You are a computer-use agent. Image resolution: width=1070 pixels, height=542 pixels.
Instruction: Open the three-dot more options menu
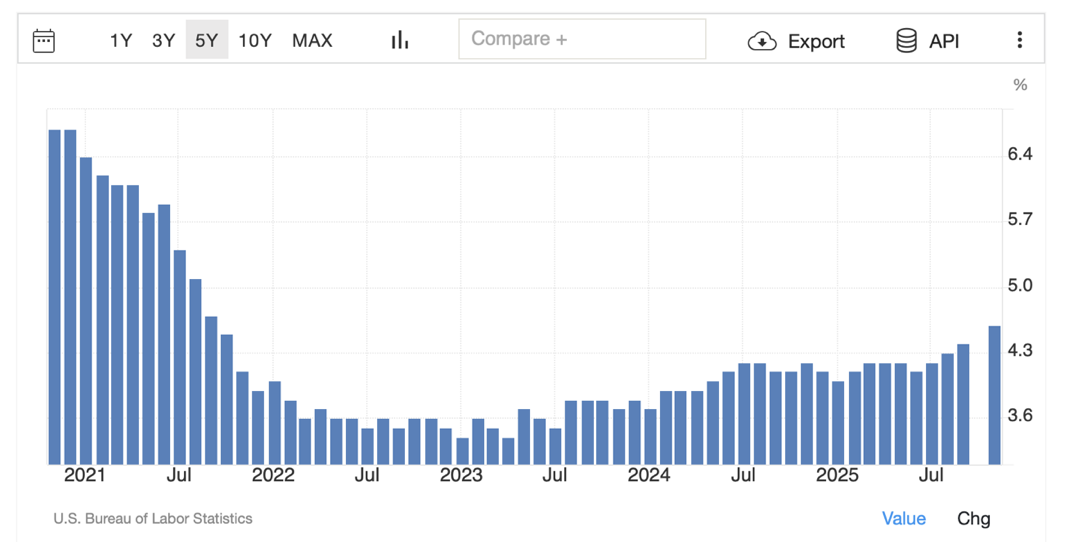1019,40
